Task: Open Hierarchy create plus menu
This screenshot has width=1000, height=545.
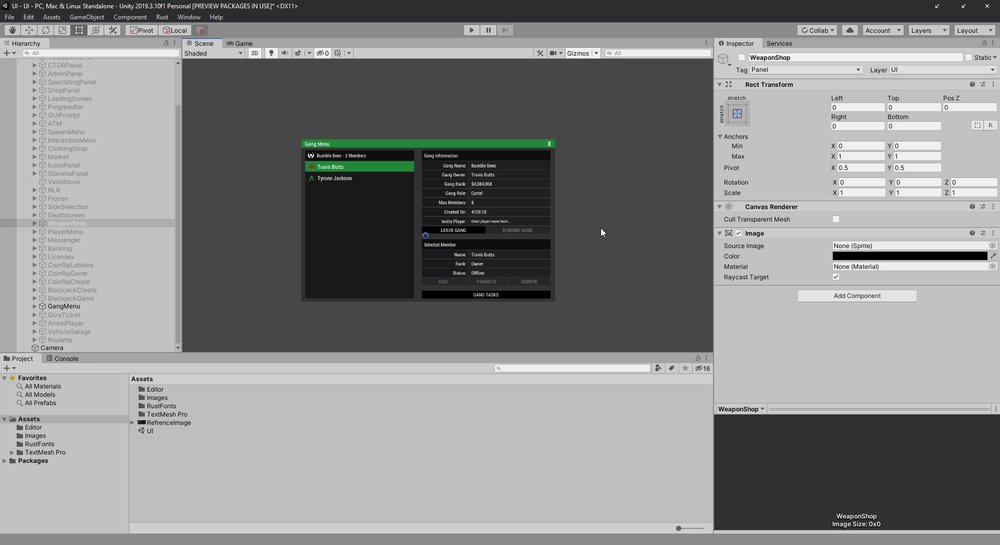Action: pos(9,53)
